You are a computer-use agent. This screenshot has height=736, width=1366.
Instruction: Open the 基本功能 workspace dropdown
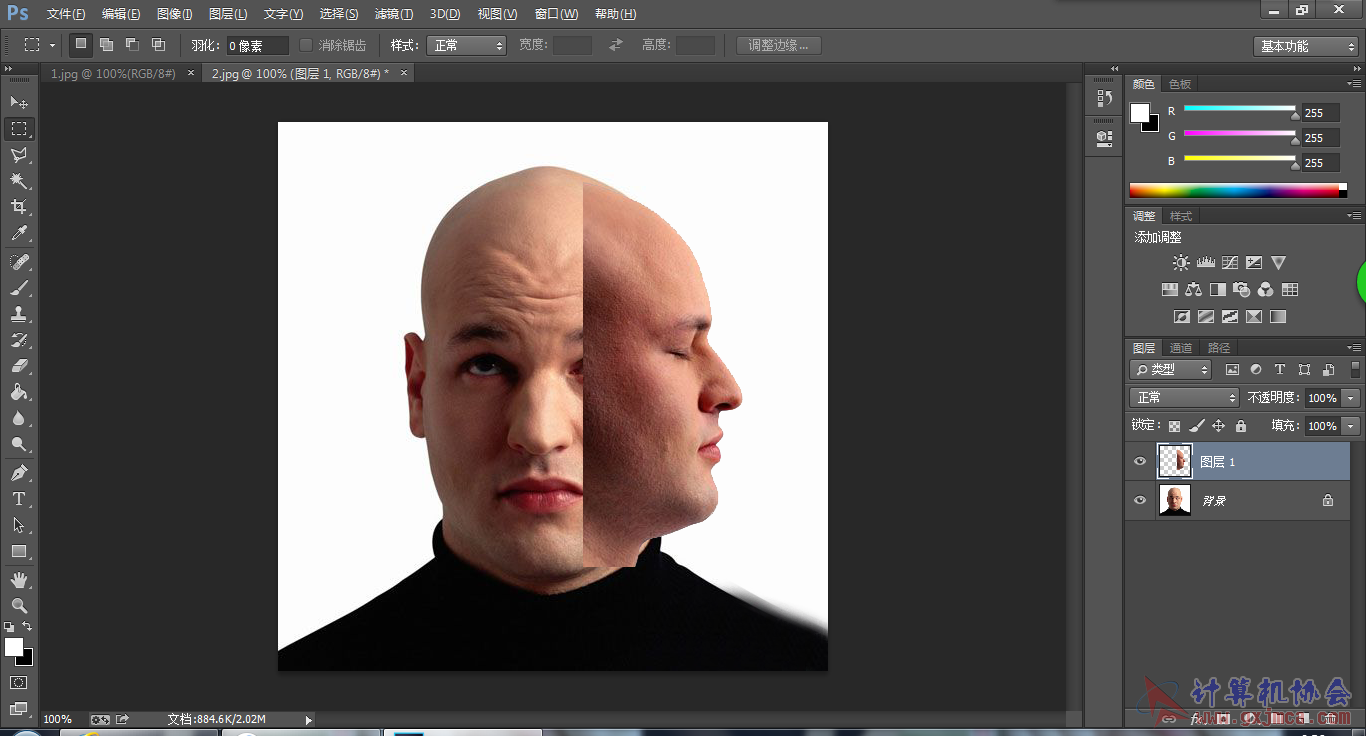point(1305,46)
